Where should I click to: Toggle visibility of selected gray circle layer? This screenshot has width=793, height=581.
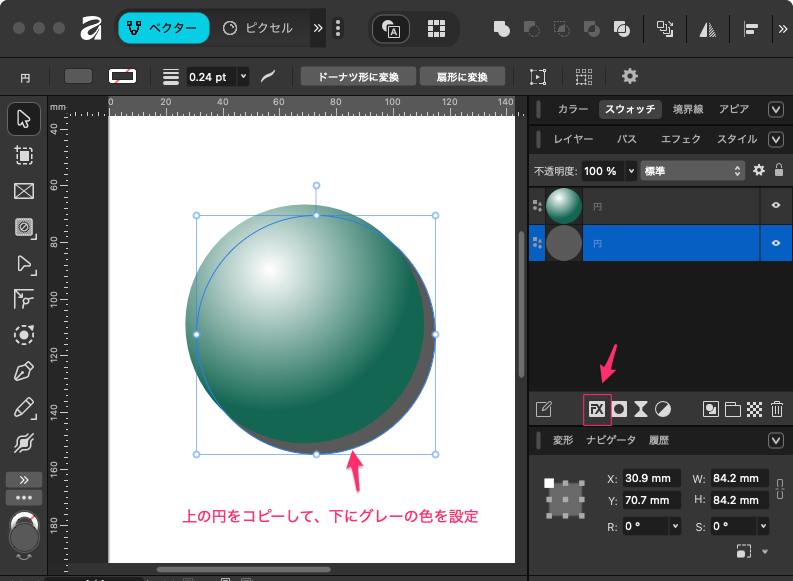tap(775, 243)
